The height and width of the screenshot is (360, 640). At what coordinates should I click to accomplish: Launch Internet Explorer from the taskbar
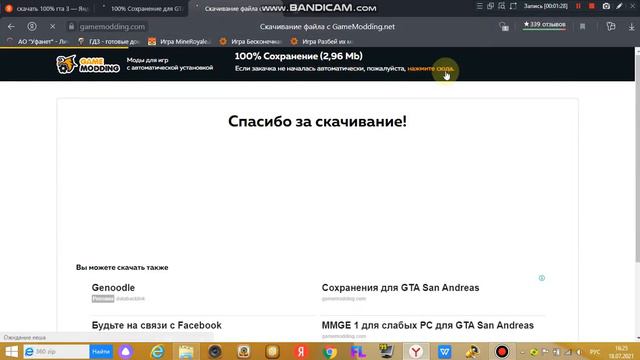click(x=157, y=351)
